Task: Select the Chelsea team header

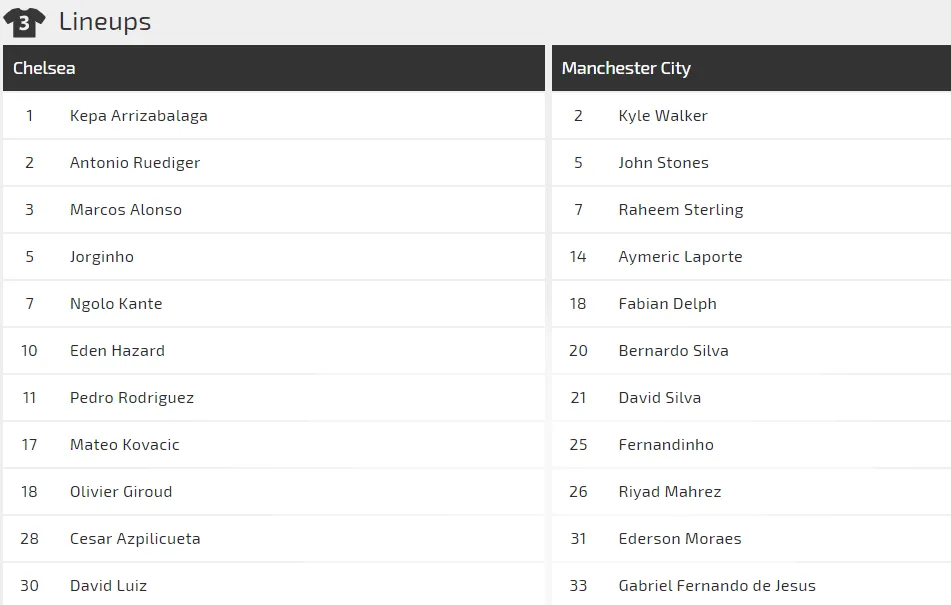Action: coord(44,68)
